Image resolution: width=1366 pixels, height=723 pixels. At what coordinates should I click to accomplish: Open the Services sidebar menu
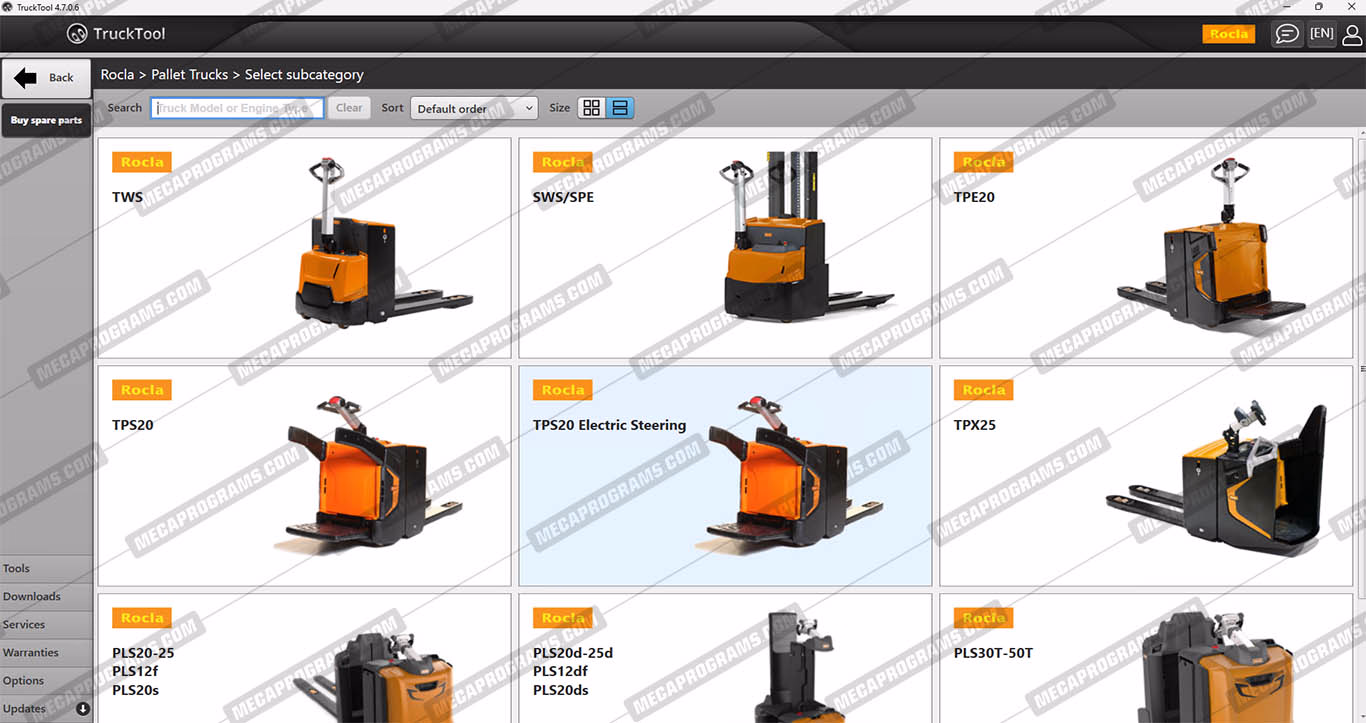(46, 624)
